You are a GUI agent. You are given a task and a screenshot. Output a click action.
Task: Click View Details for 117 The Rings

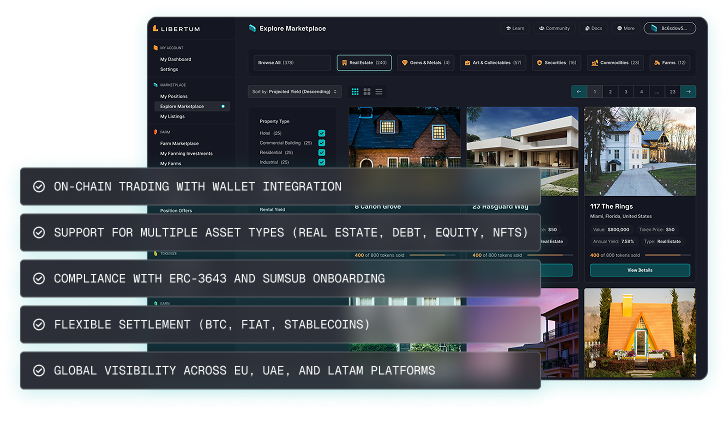point(640,270)
